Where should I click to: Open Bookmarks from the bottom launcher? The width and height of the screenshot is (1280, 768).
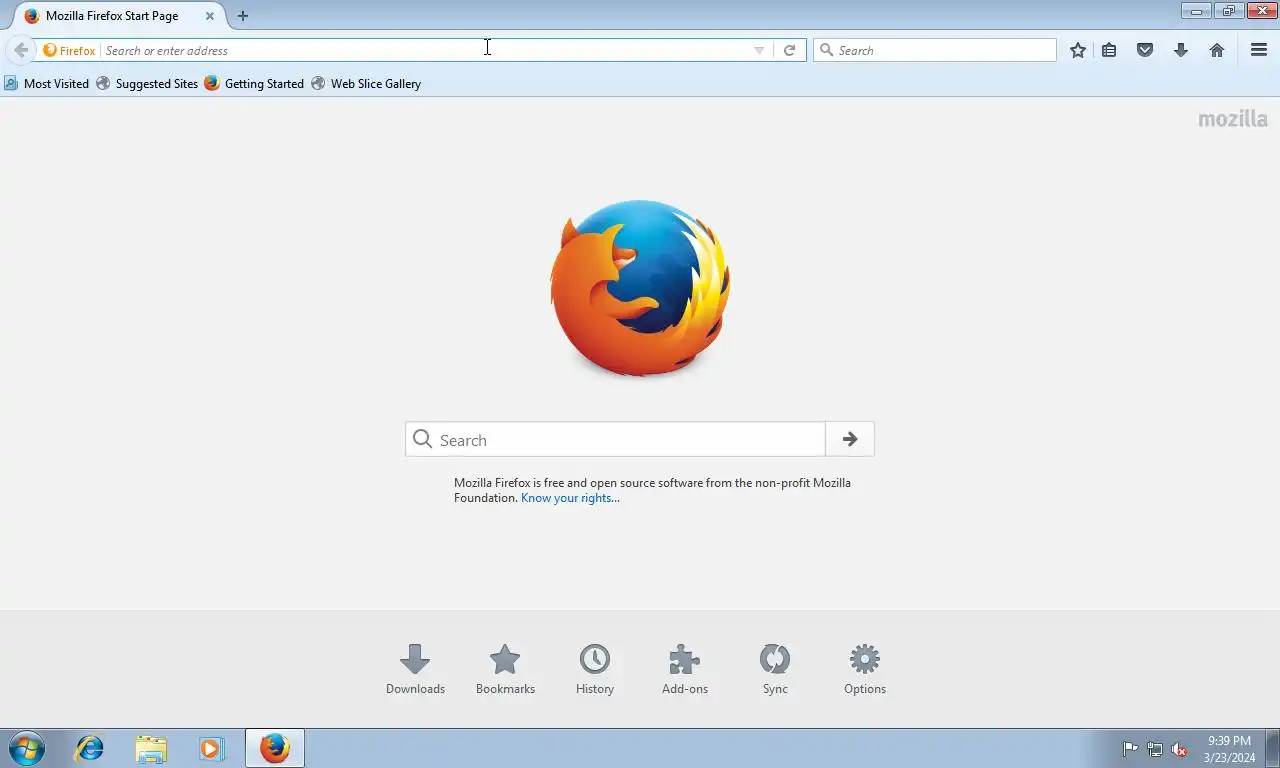[505, 669]
